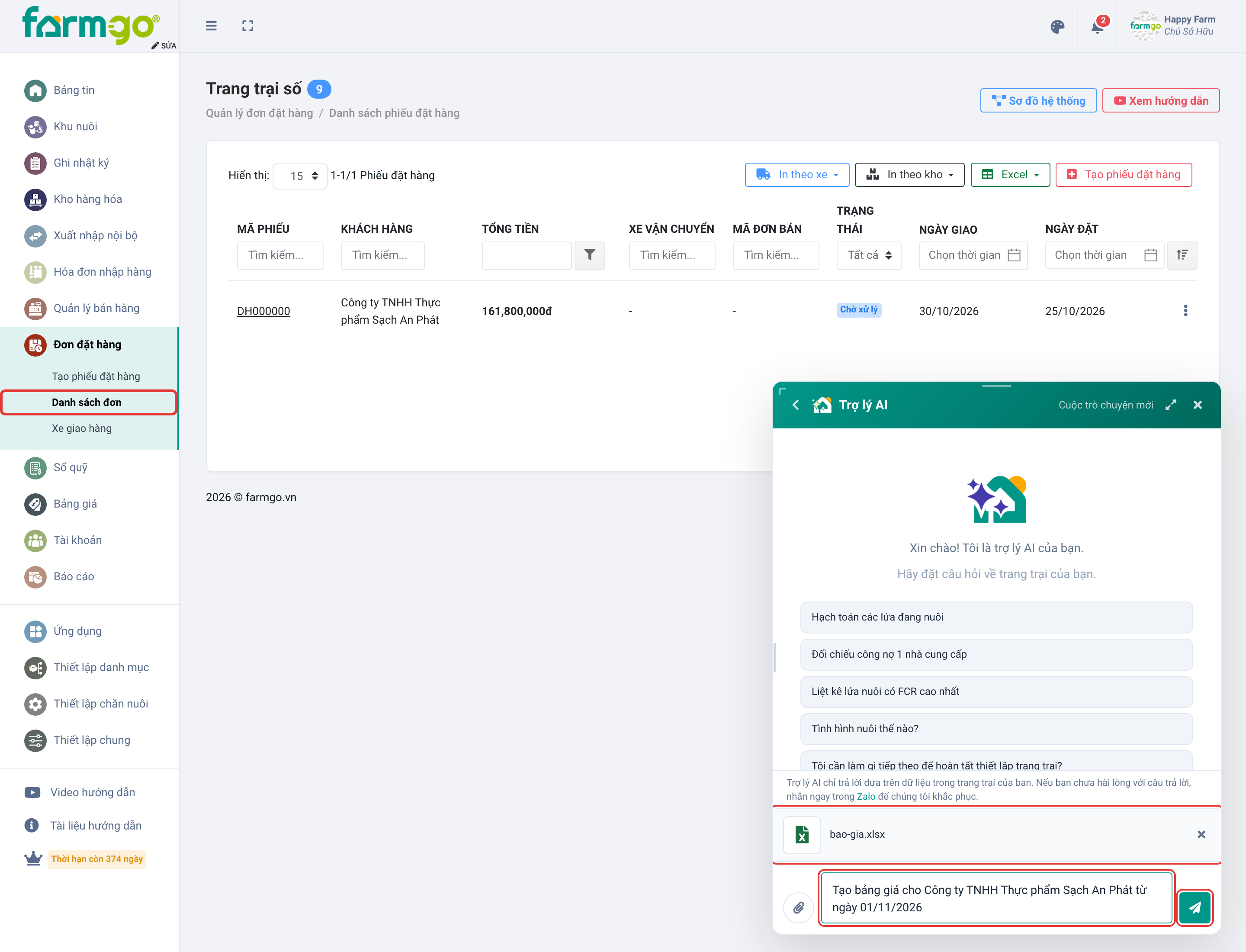This screenshot has height=952, width=1246.
Task: Click the Mã đơn bán search field
Action: pyautogui.click(x=775, y=255)
